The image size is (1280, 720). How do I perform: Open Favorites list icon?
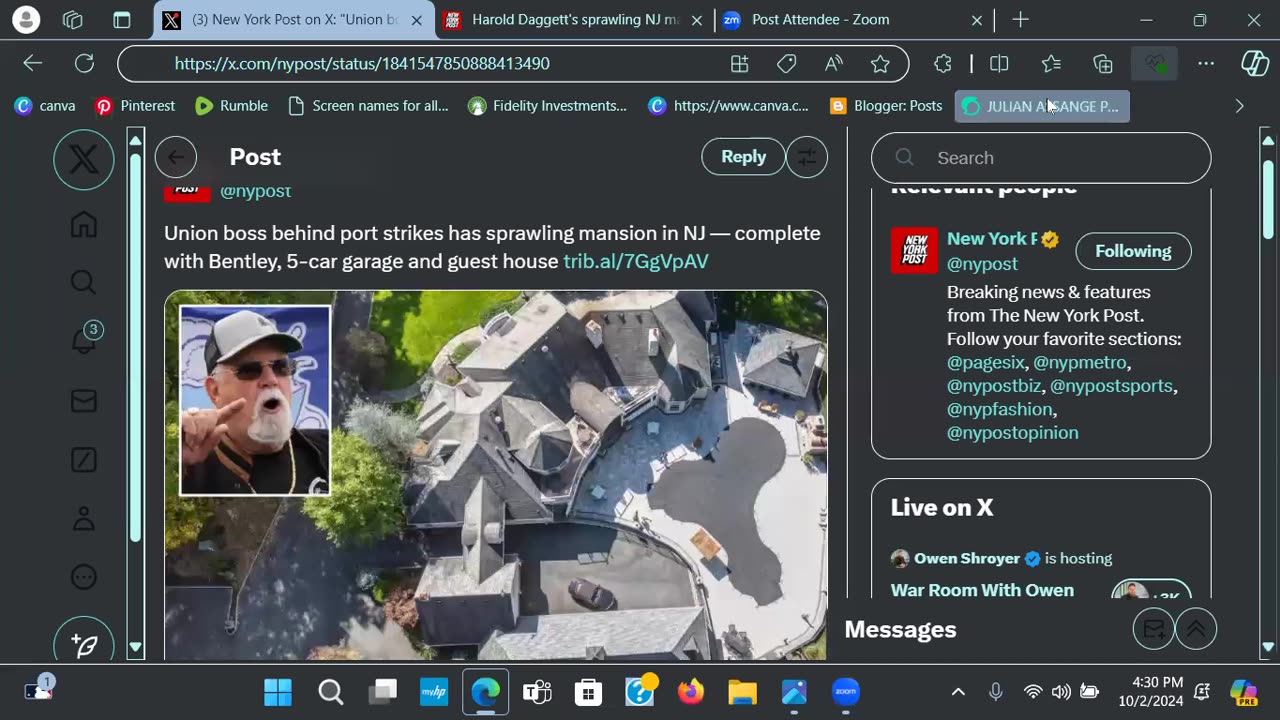pos(1051,64)
